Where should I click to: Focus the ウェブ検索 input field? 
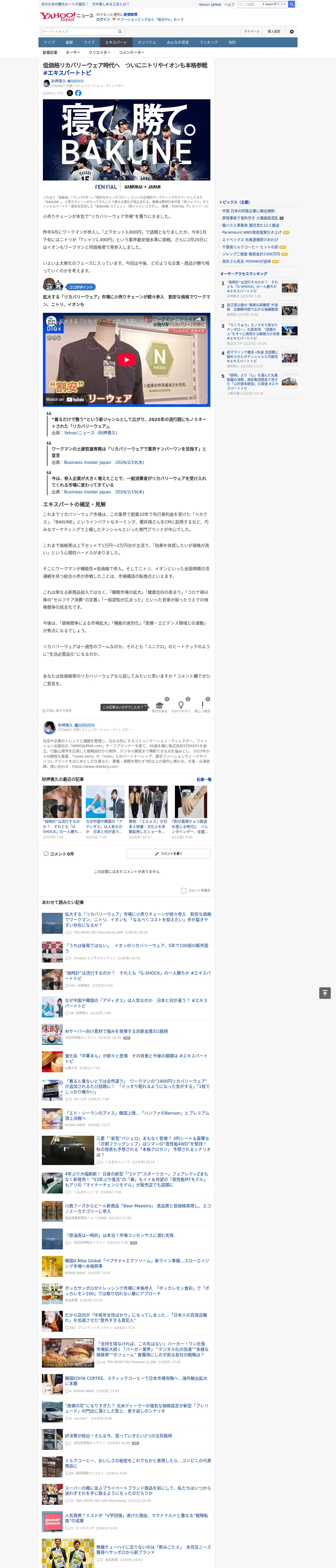(x=249, y=4)
